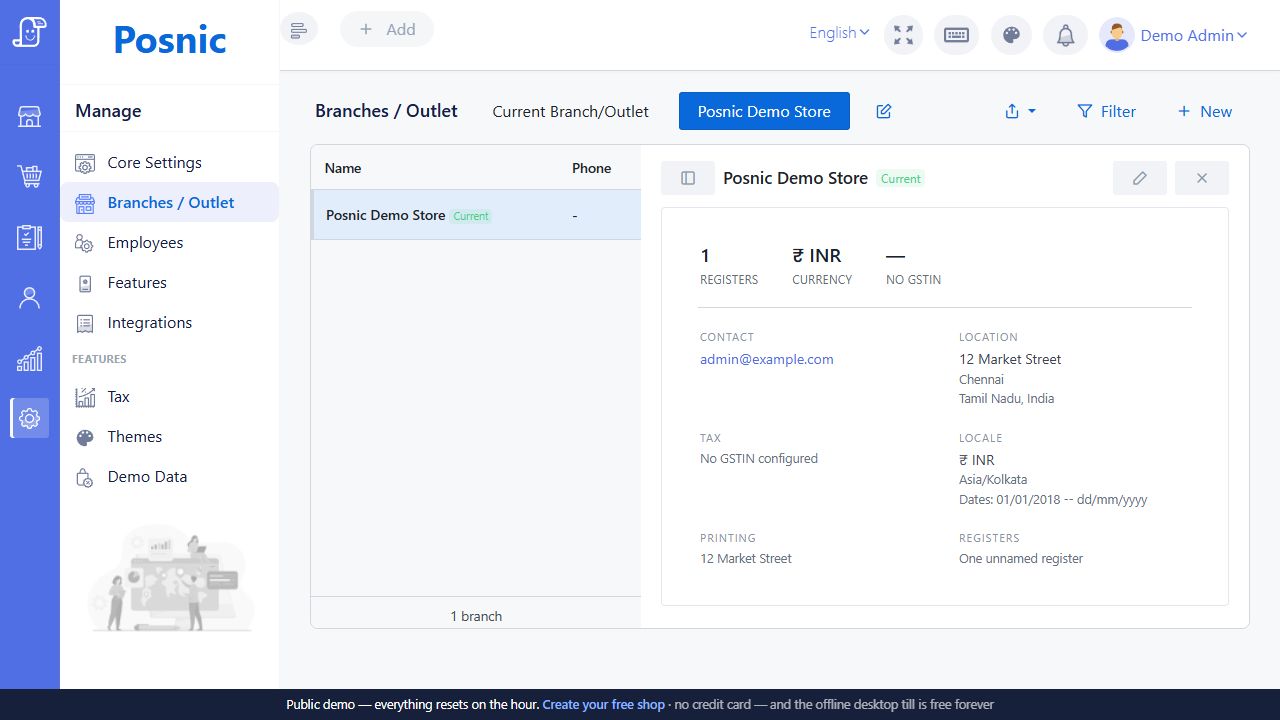Screen dimensions: 1280x720
Task: Follow the Create your free shop link
Action: [x=603, y=704]
